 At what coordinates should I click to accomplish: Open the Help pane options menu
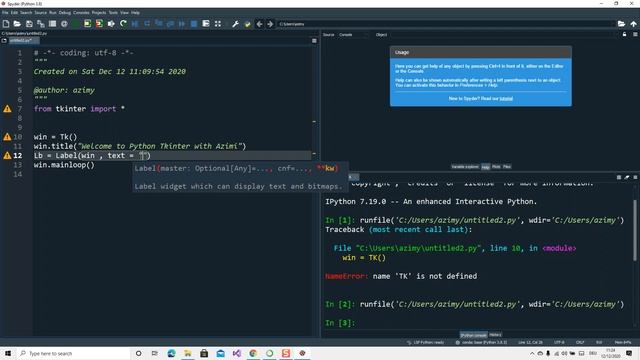(635, 35)
